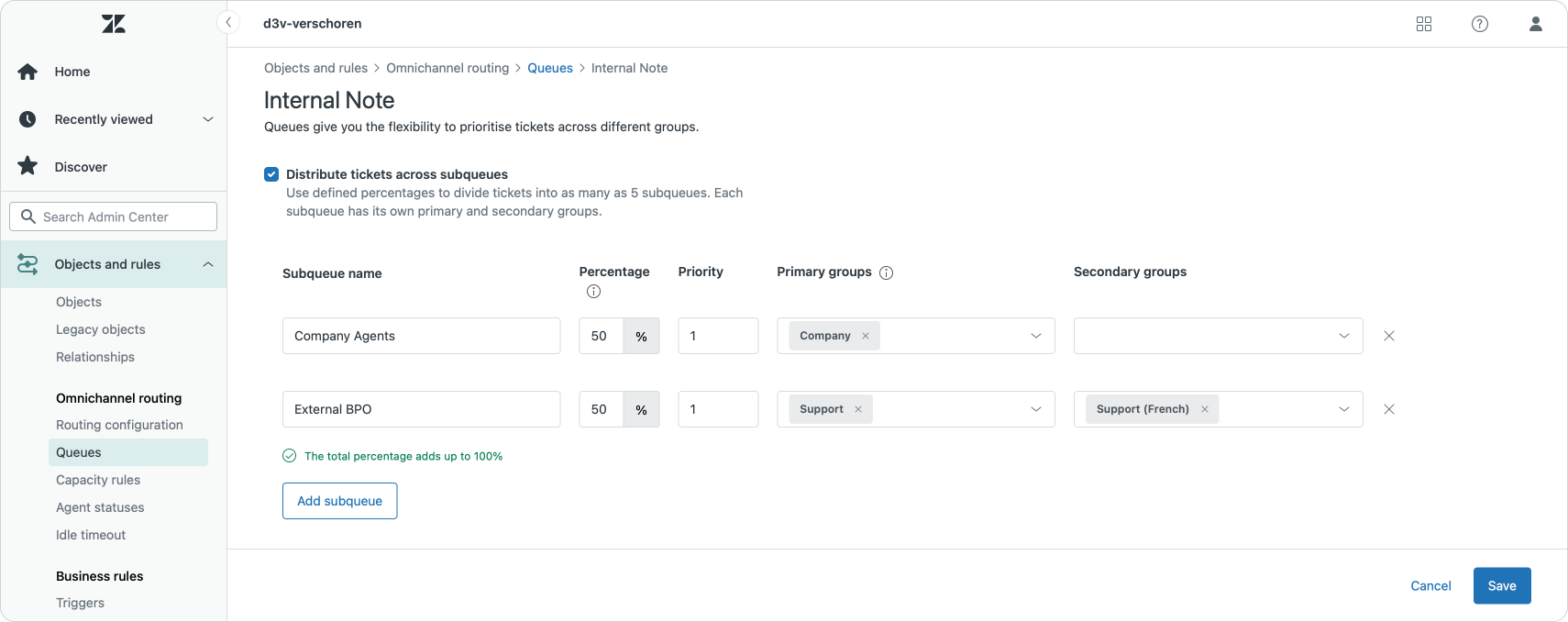Remove the Company tag from primary groups
This screenshot has height=622, width=1568.
(x=865, y=336)
